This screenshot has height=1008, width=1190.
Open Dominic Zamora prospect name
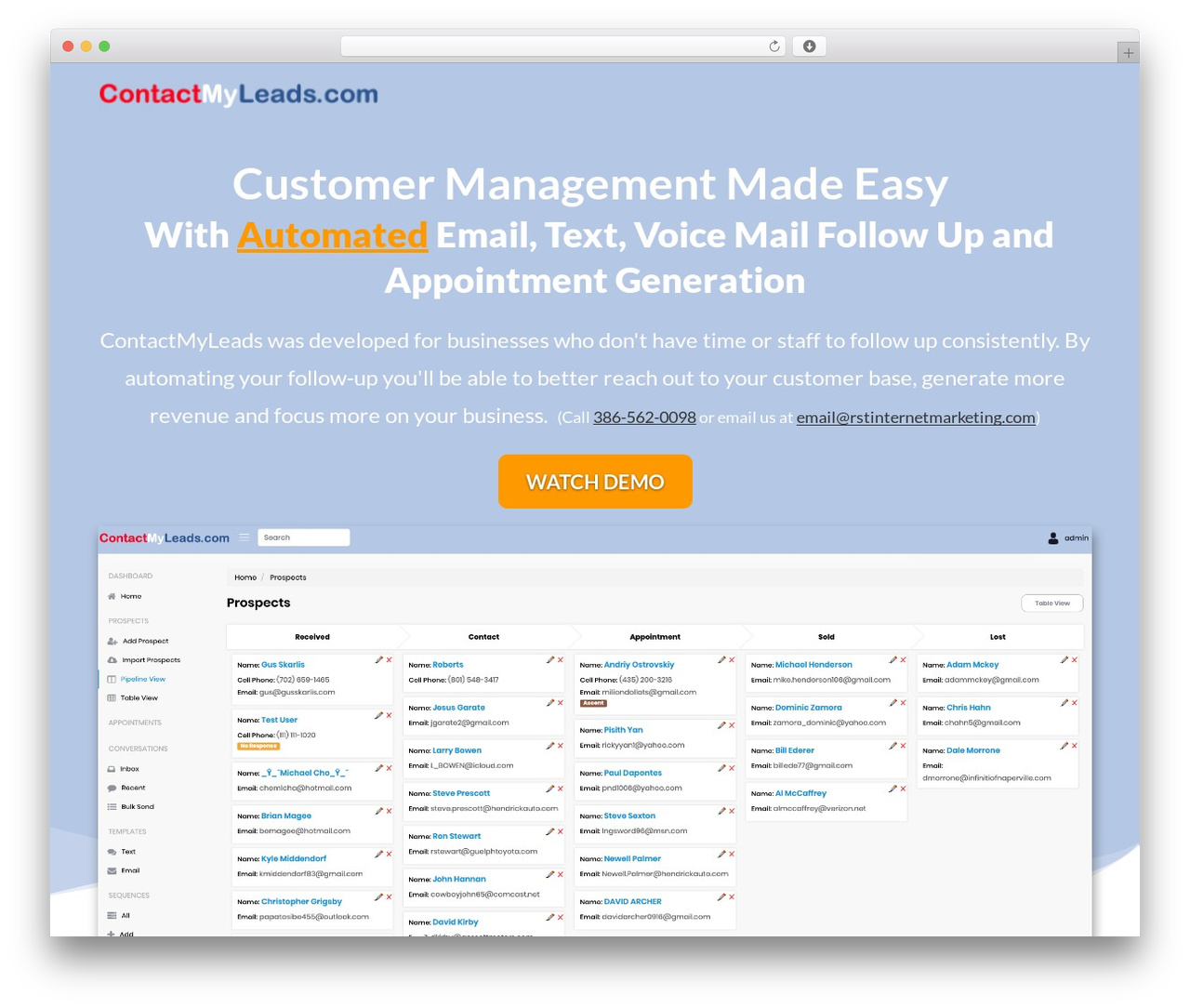pos(809,708)
